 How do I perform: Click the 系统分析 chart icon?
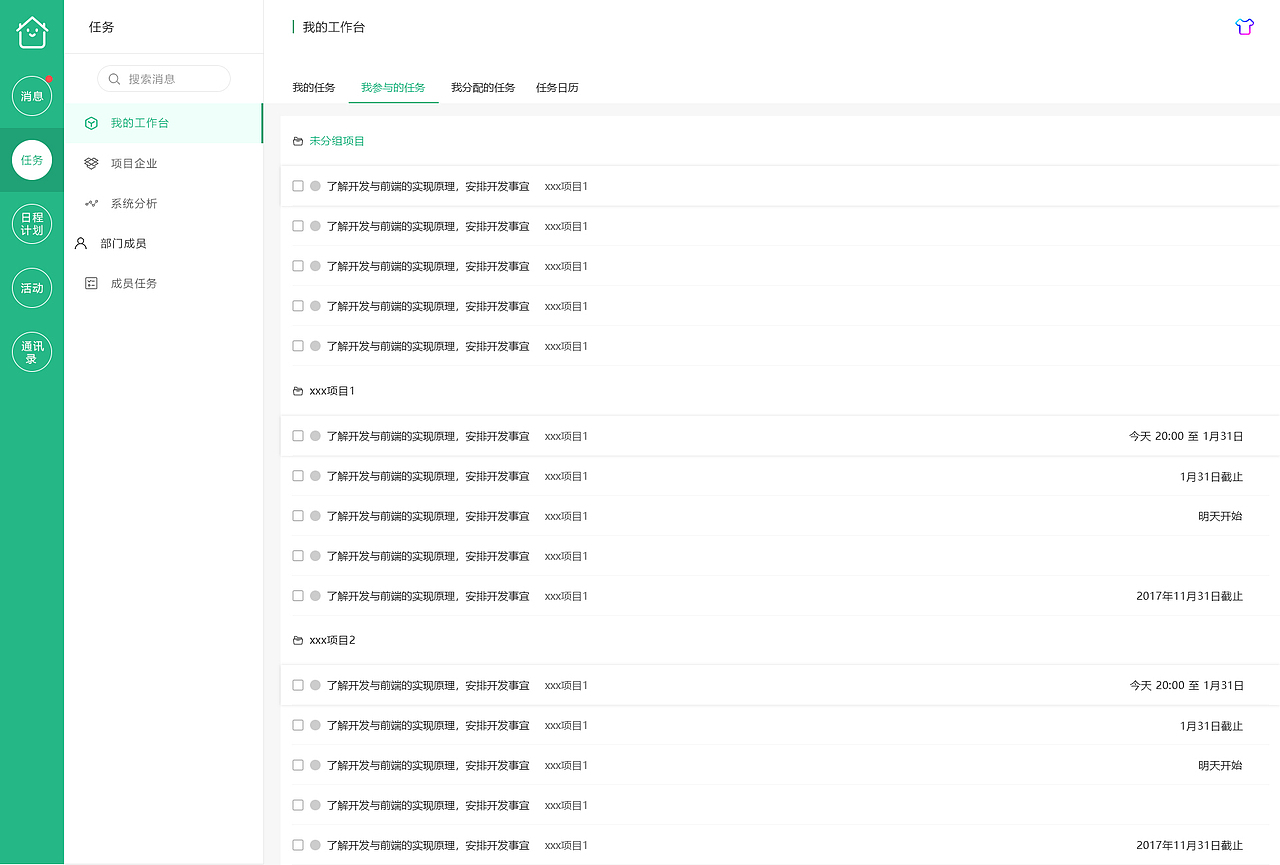[91, 203]
